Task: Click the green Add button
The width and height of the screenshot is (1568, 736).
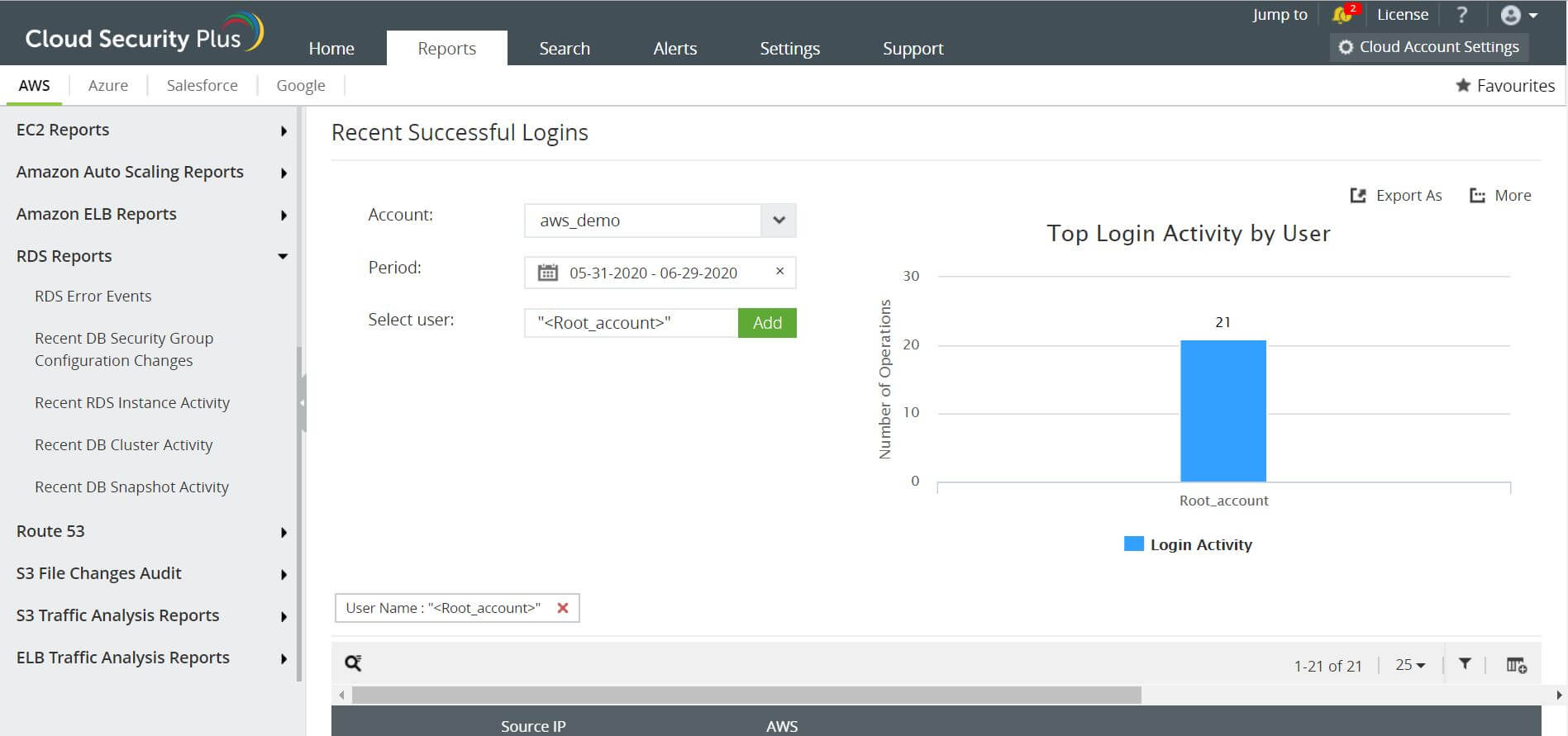Action: (x=767, y=323)
